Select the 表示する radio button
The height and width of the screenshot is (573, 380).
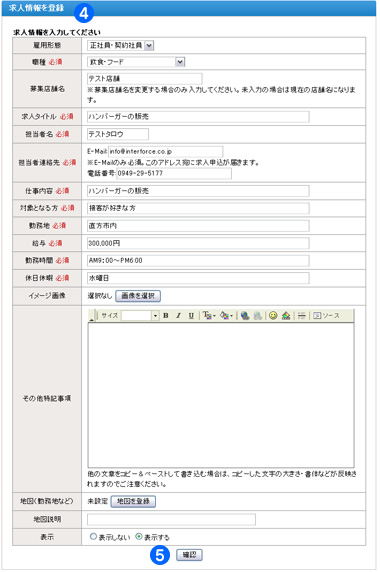click(138, 536)
